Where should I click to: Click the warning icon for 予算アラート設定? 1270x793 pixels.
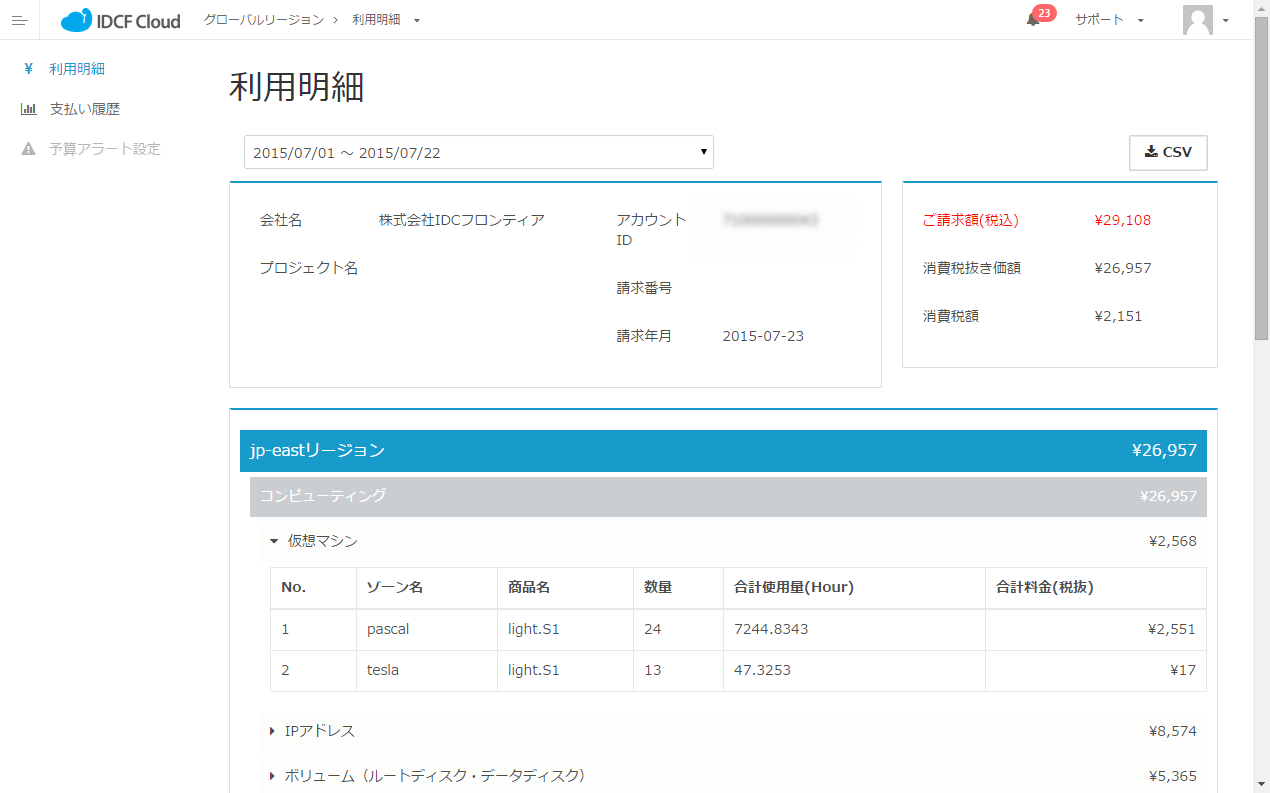[29, 149]
